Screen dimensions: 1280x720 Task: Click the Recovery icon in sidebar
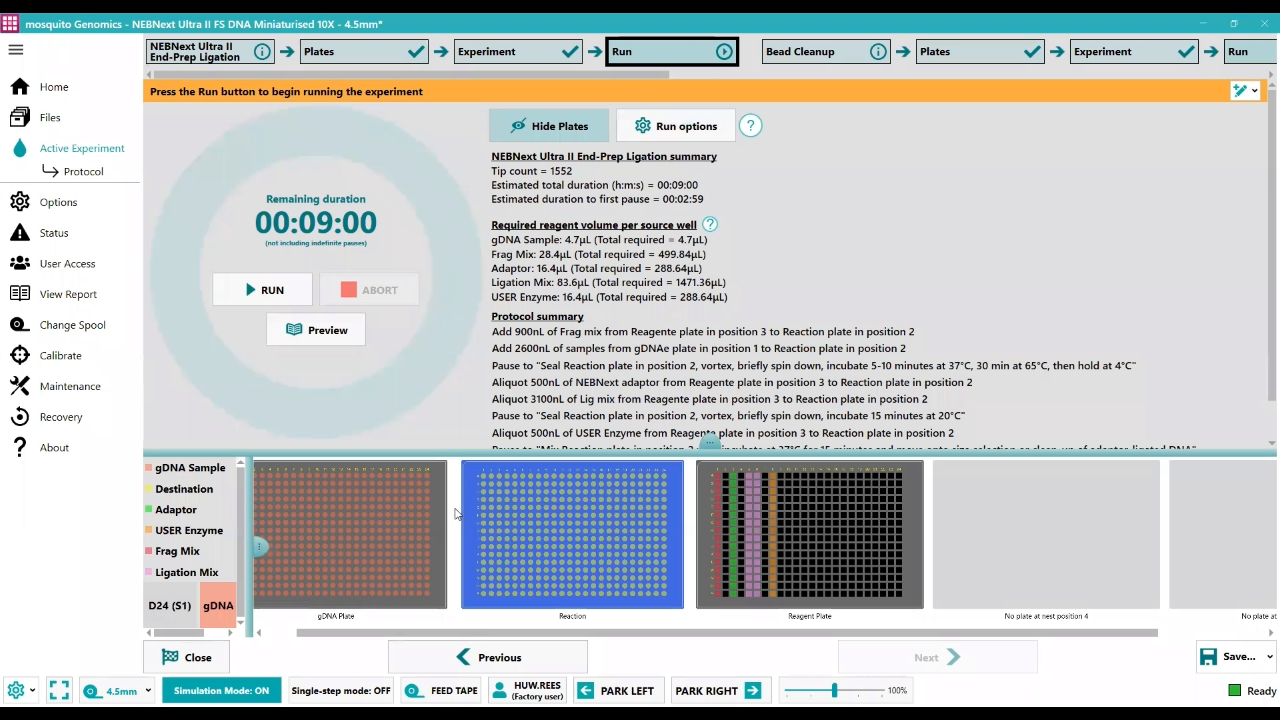tap(20, 417)
